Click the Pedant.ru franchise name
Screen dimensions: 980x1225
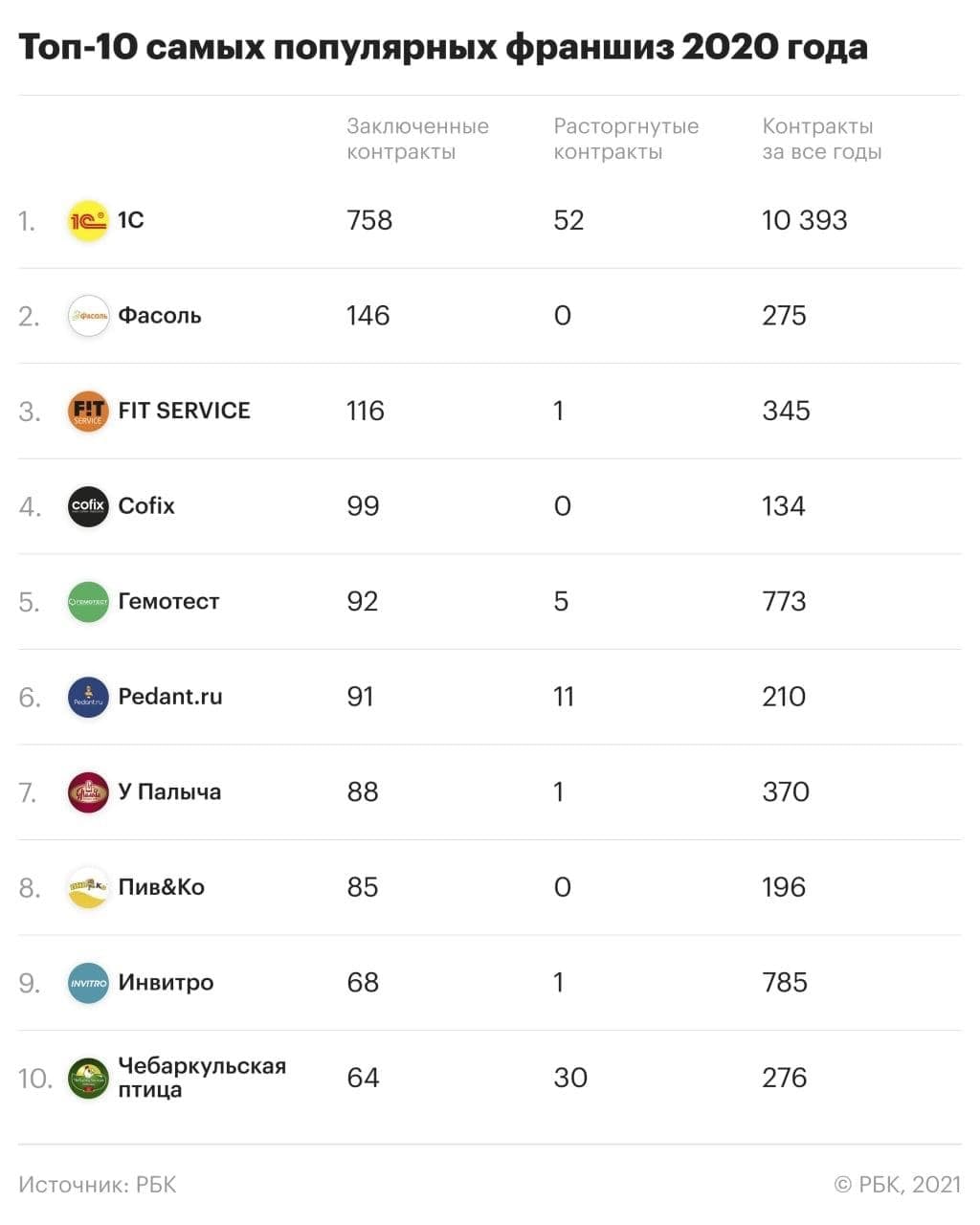click(170, 697)
